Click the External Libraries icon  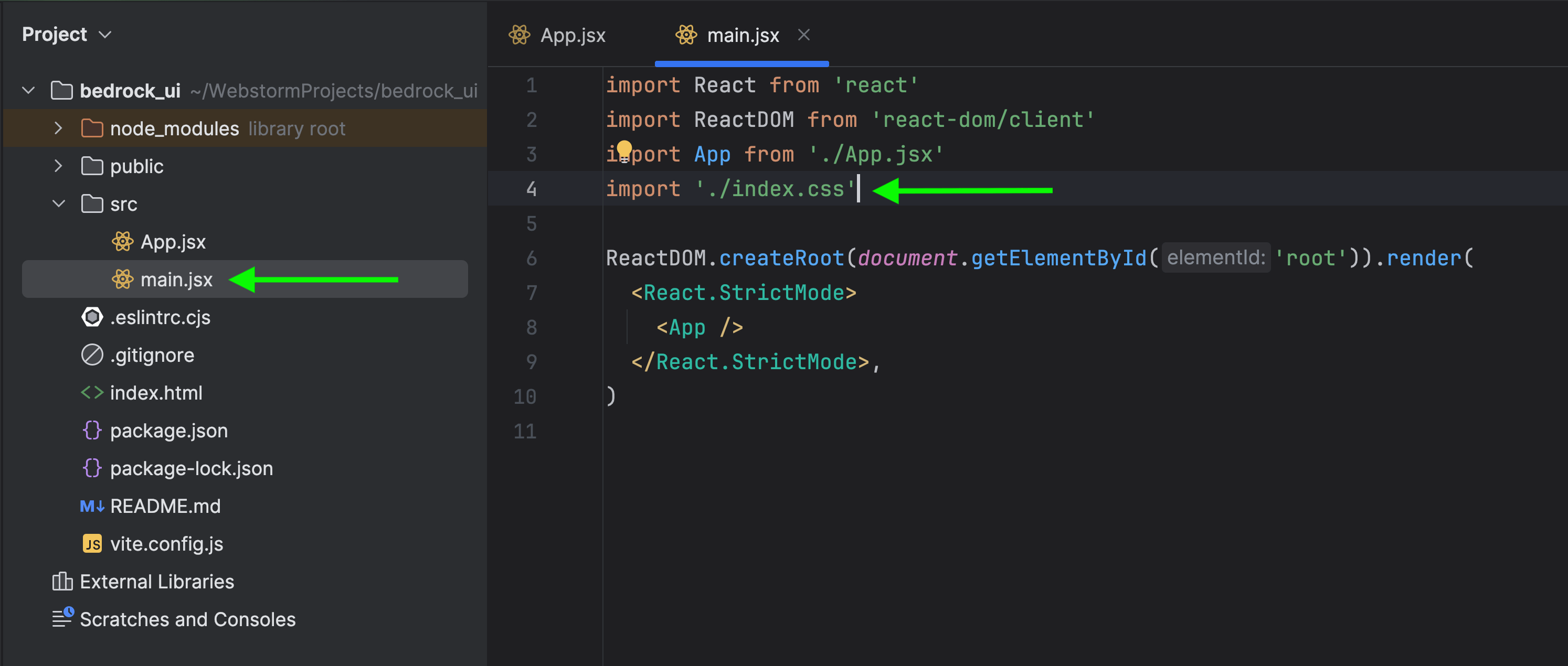pos(62,582)
